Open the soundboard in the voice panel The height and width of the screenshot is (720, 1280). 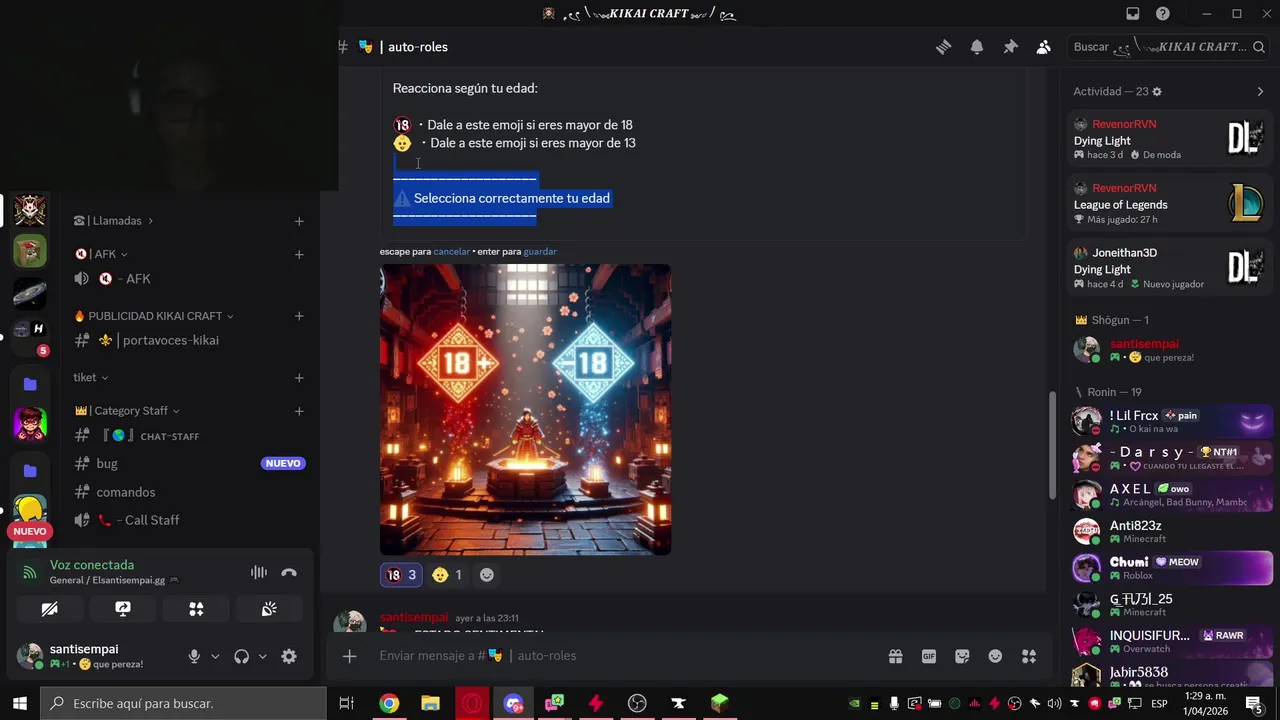[269, 609]
